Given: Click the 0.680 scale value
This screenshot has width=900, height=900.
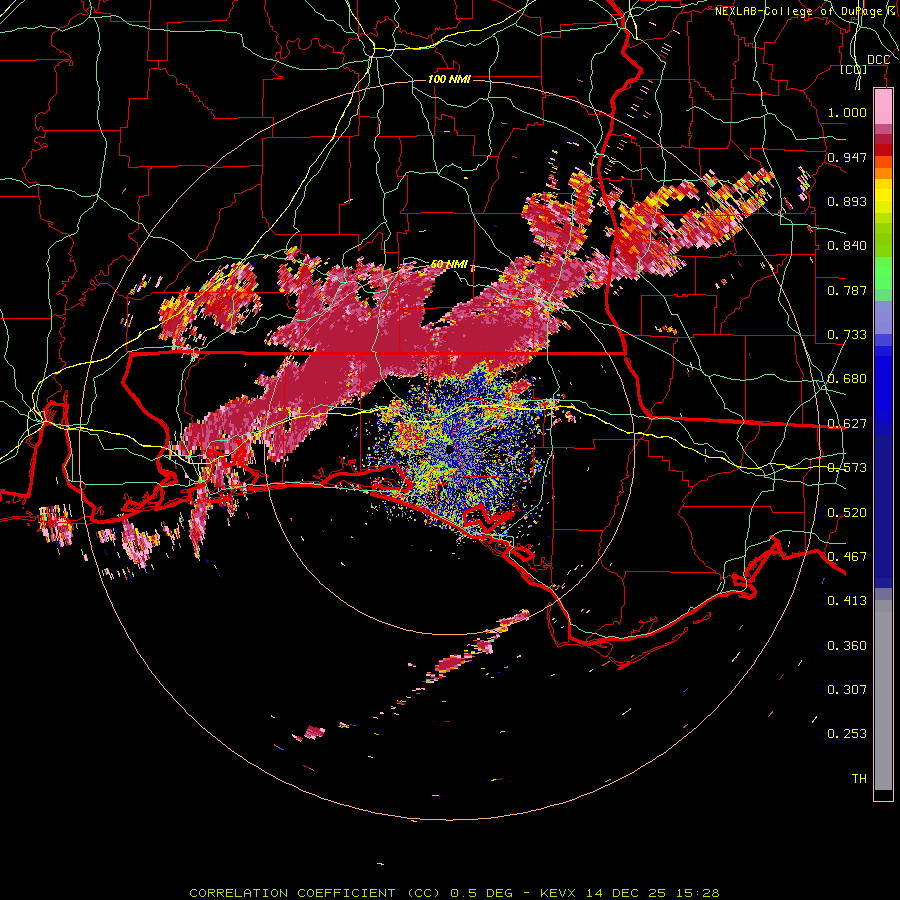Looking at the screenshot, I should 847,379.
